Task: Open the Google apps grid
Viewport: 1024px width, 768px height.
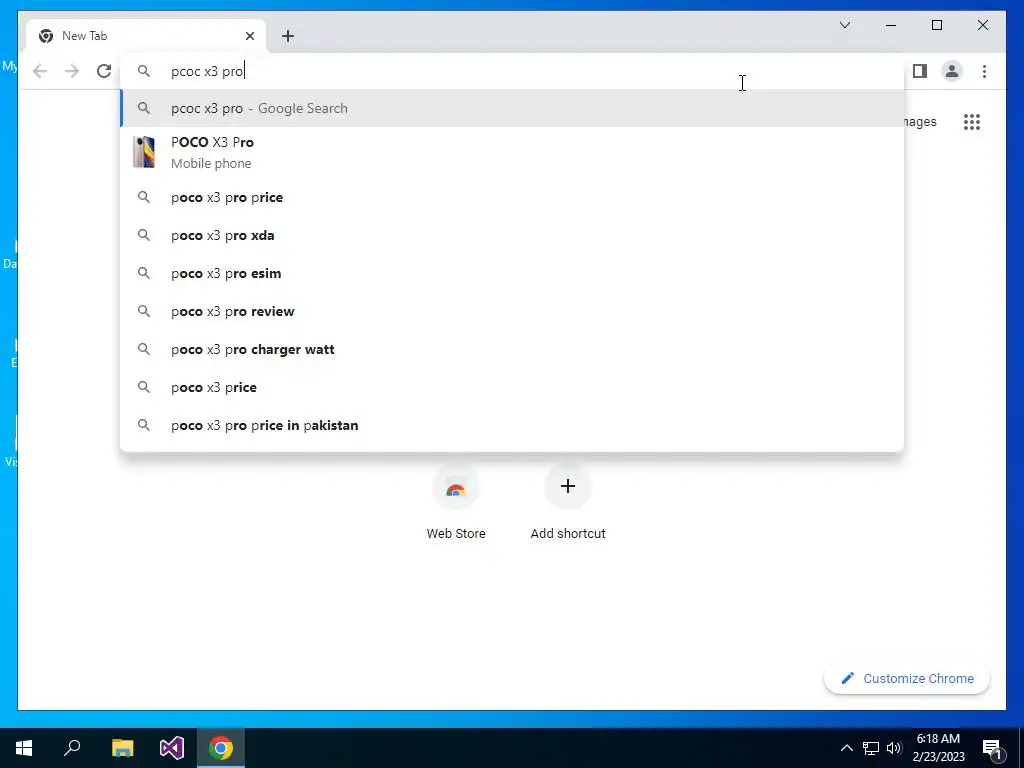Action: click(x=972, y=122)
